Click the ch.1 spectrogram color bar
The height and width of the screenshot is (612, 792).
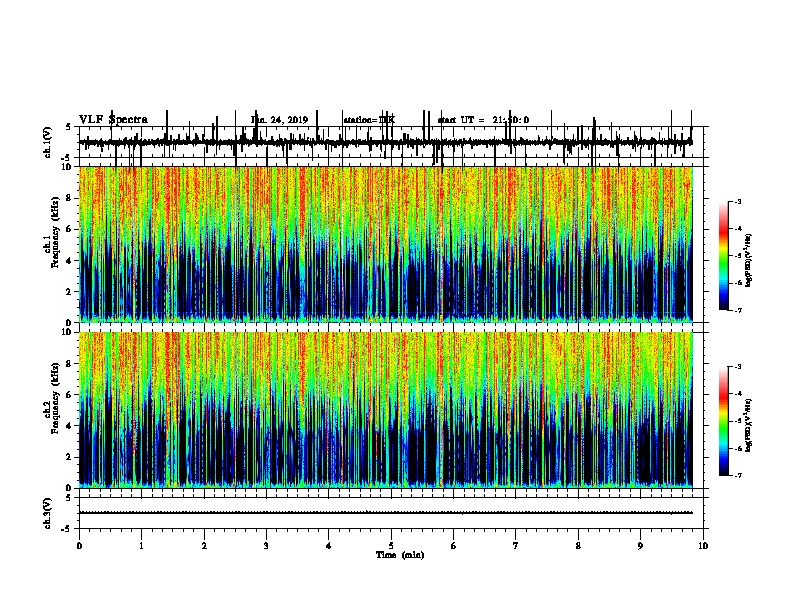pyautogui.click(x=723, y=256)
